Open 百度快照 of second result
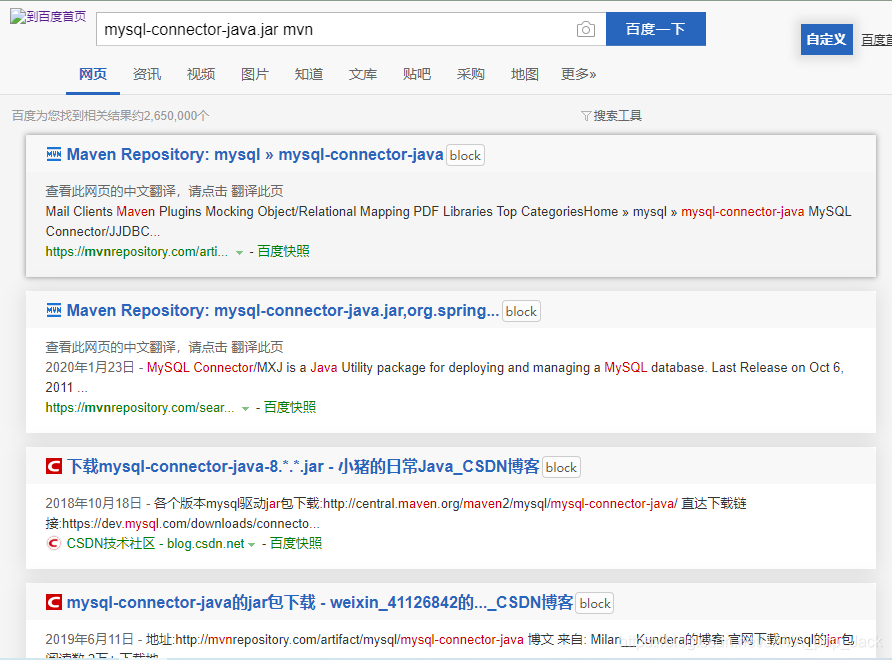This screenshot has height=660, width=892. click(x=290, y=407)
